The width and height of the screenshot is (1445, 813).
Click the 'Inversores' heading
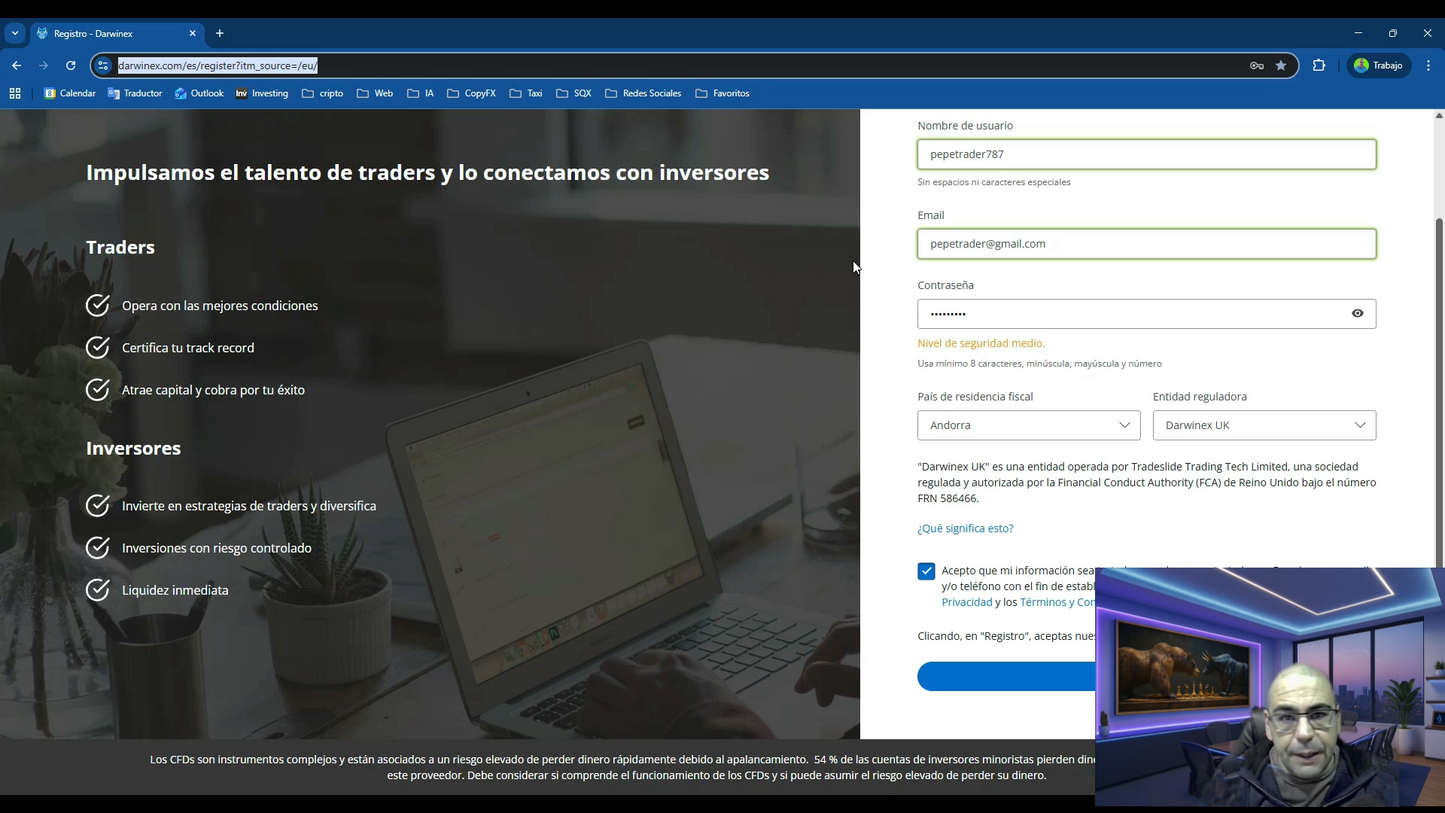pos(133,448)
